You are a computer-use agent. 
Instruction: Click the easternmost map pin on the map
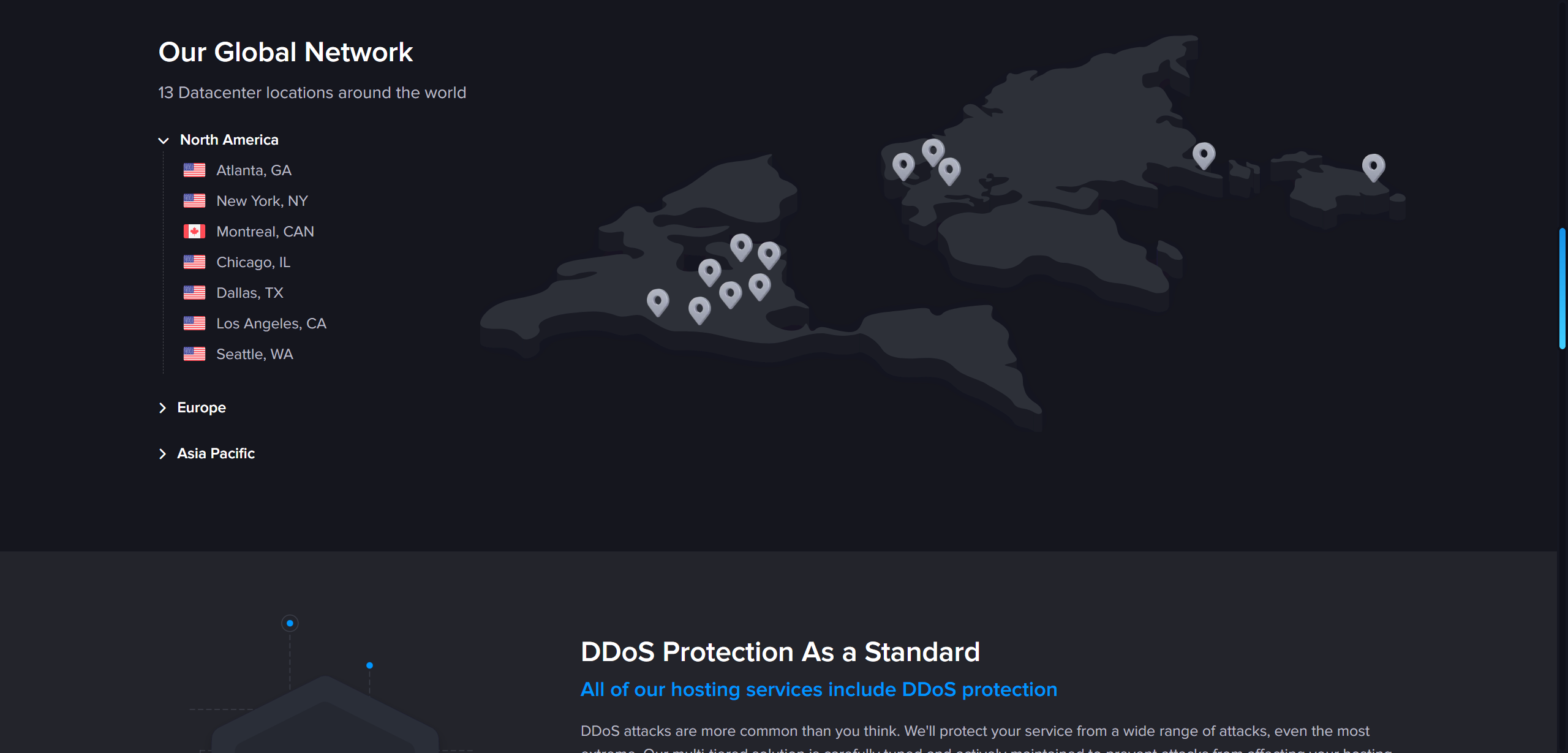click(1373, 165)
